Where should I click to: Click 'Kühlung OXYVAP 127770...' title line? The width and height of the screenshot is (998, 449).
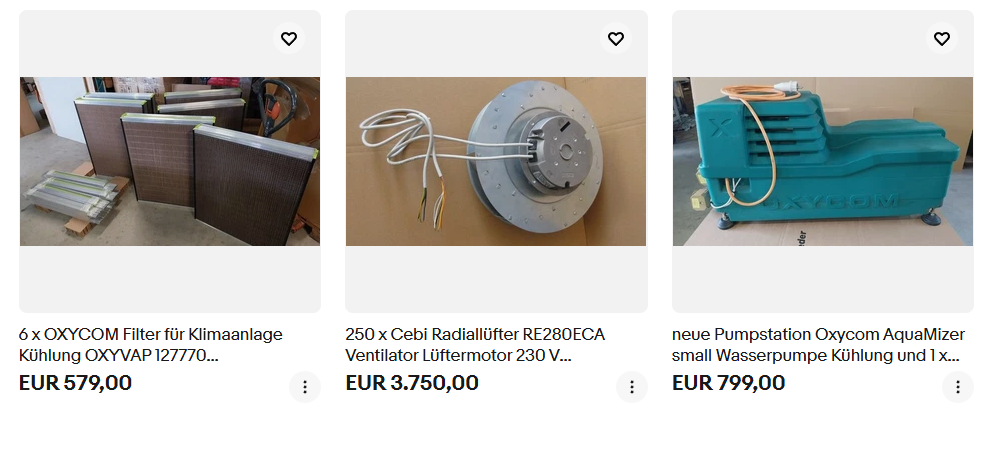pos(119,355)
